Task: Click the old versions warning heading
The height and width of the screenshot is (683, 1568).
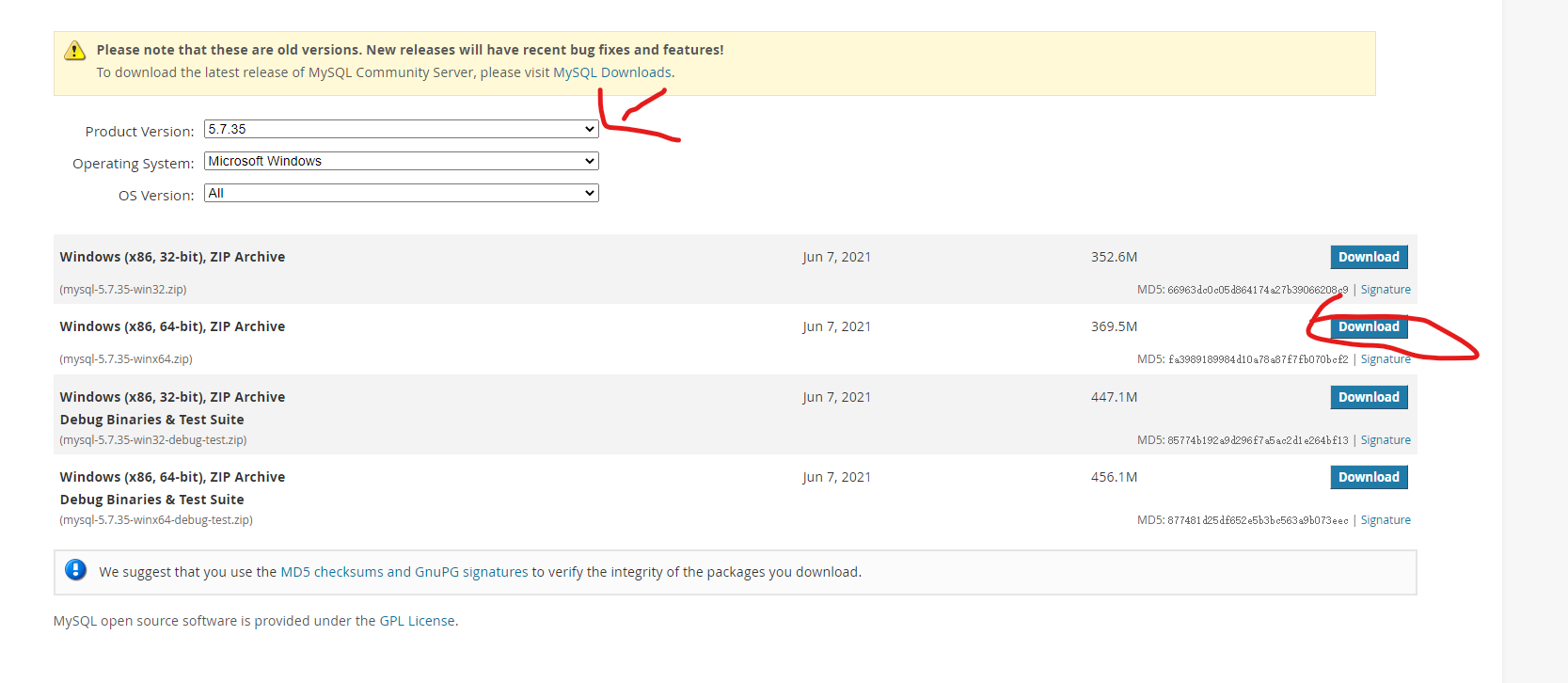Action: tap(410, 50)
